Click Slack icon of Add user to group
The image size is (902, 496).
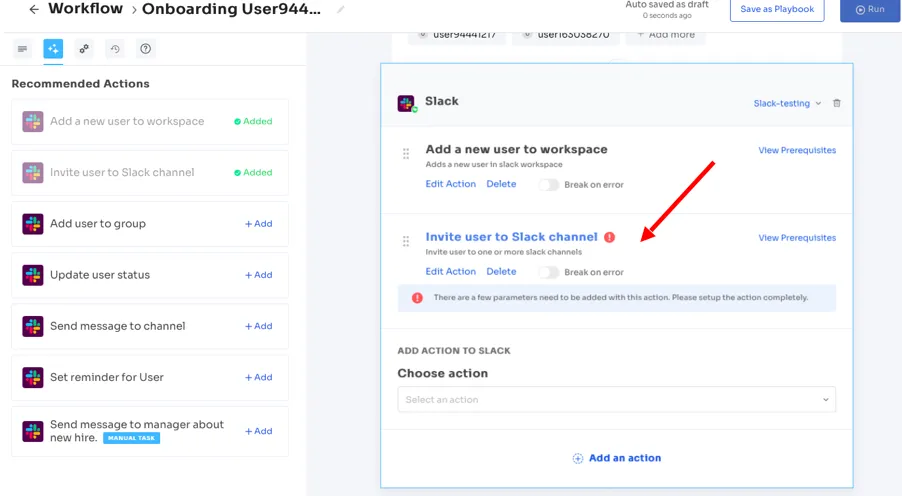pos(33,224)
